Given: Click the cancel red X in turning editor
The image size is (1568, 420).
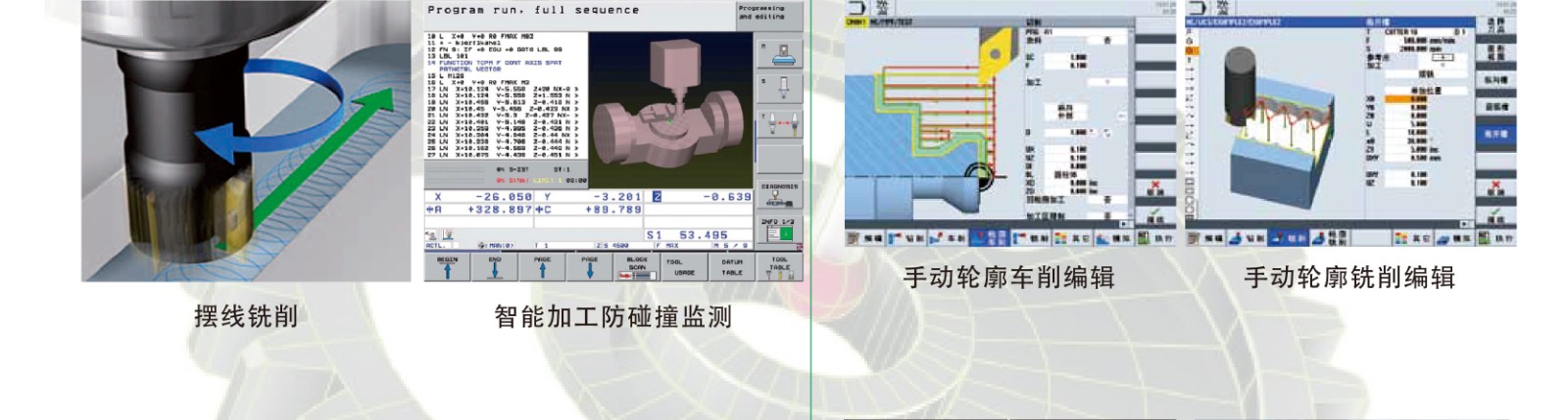Looking at the screenshot, I should point(1155,186).
